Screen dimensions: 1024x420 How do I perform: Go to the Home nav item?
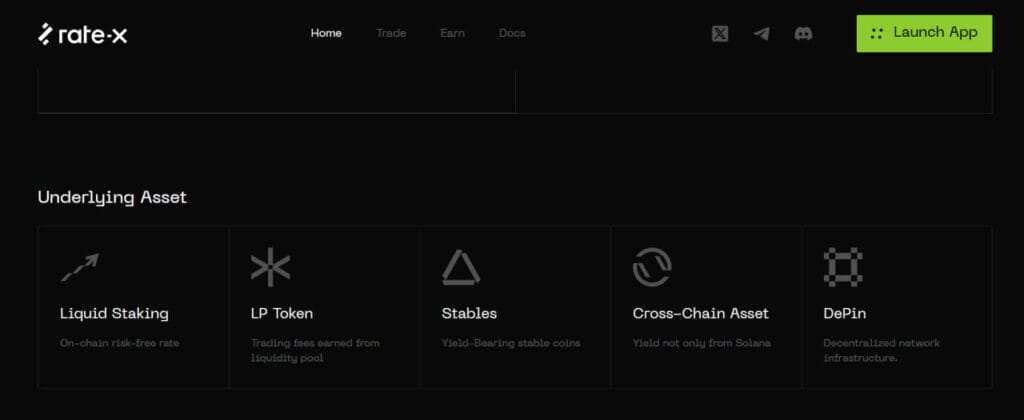tap(326, 33)
